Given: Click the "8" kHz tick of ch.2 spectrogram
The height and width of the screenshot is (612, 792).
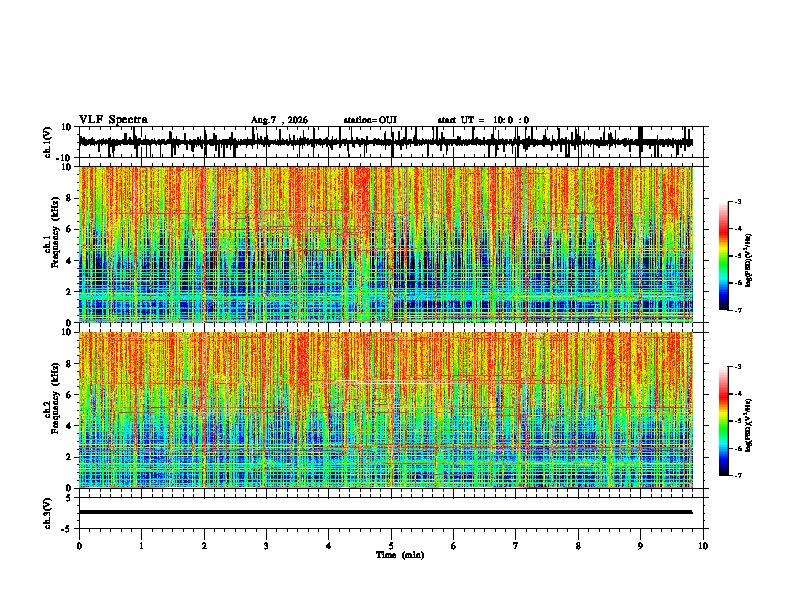Looking at the screenshot, I should pyautogui.click(x=69, y=364).
